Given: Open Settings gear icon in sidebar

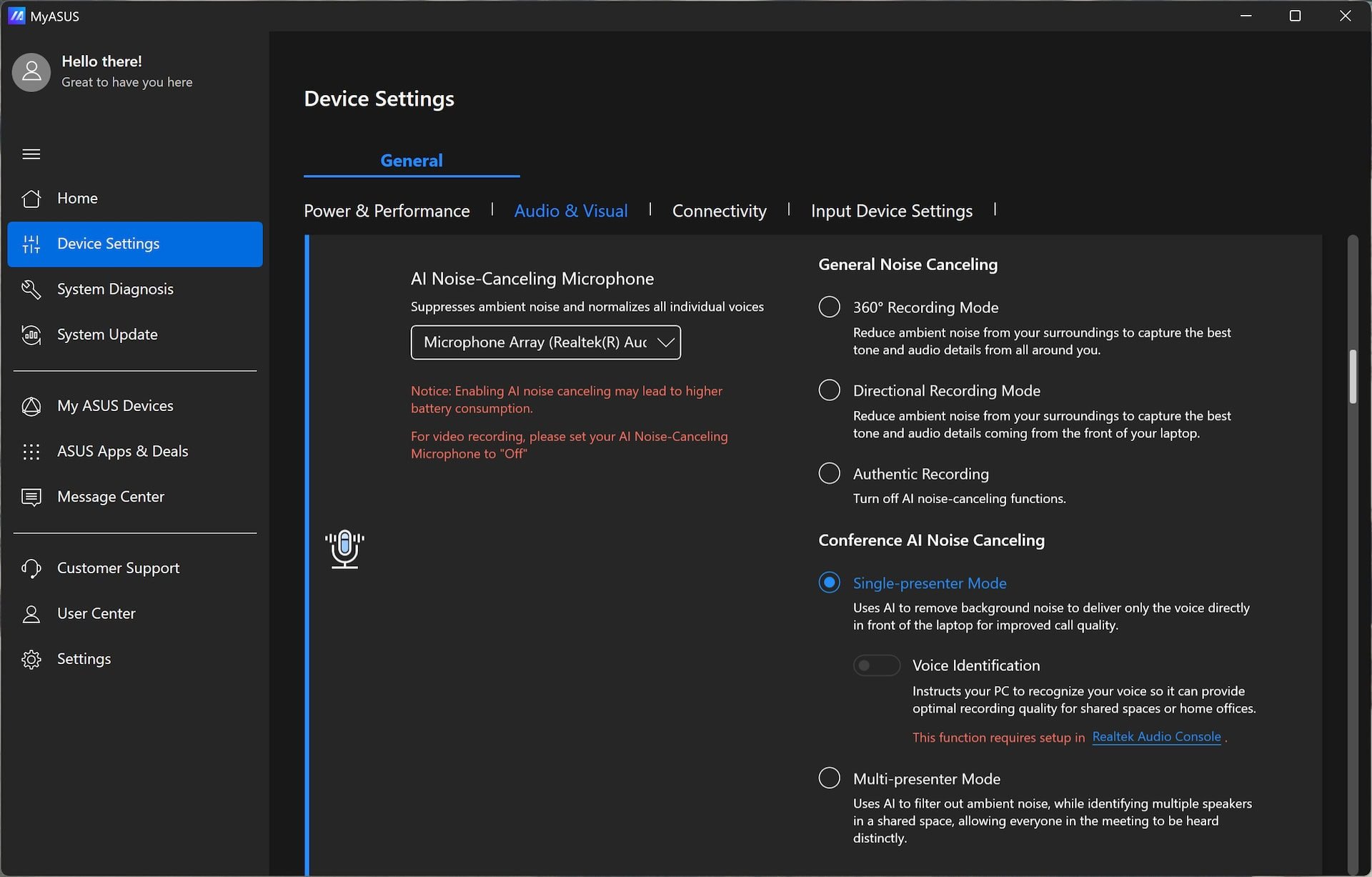Looking at the screenshot, I should pos(31,659).
